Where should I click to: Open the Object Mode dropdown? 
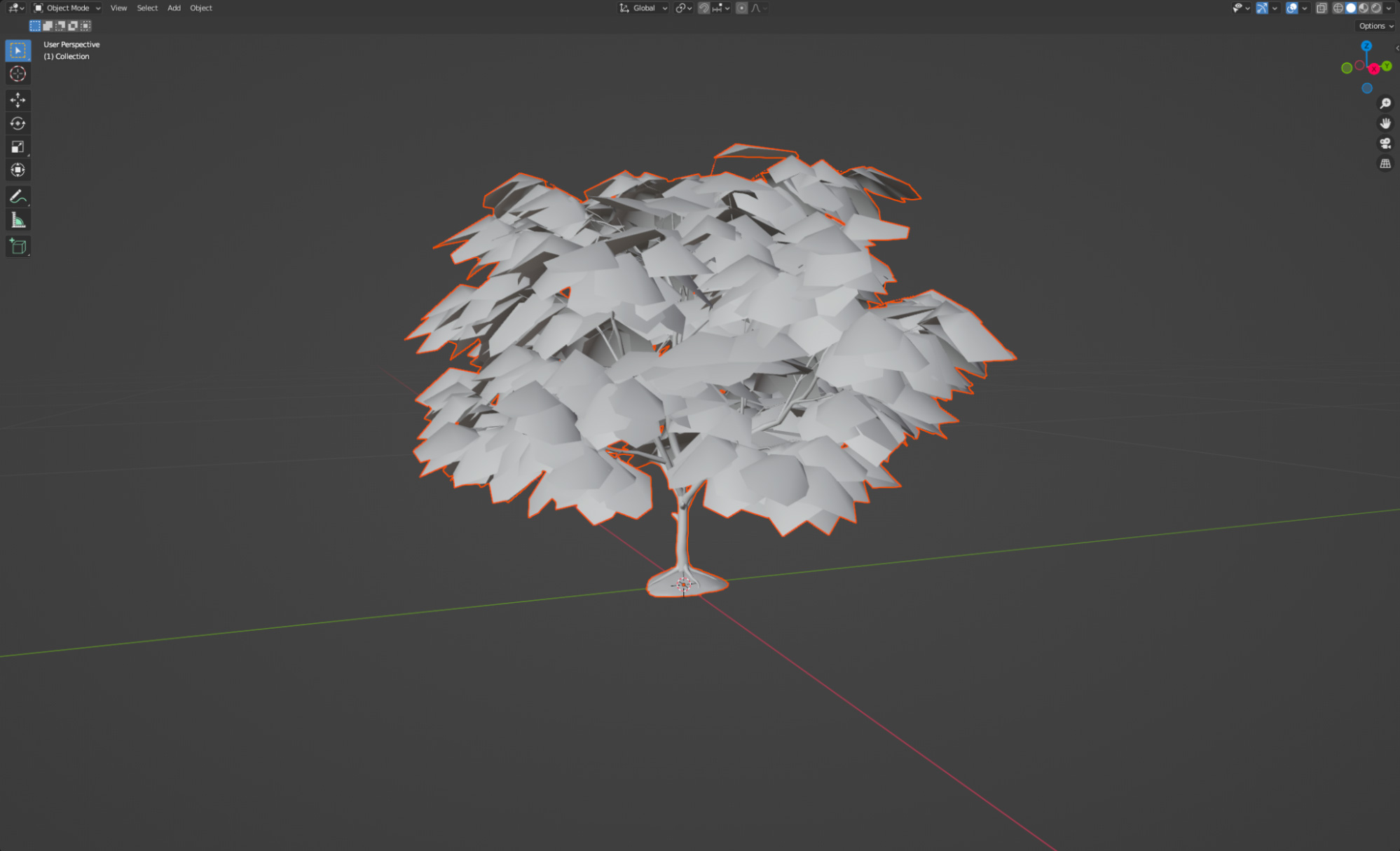pyautogui.click(x=67, y=8)
